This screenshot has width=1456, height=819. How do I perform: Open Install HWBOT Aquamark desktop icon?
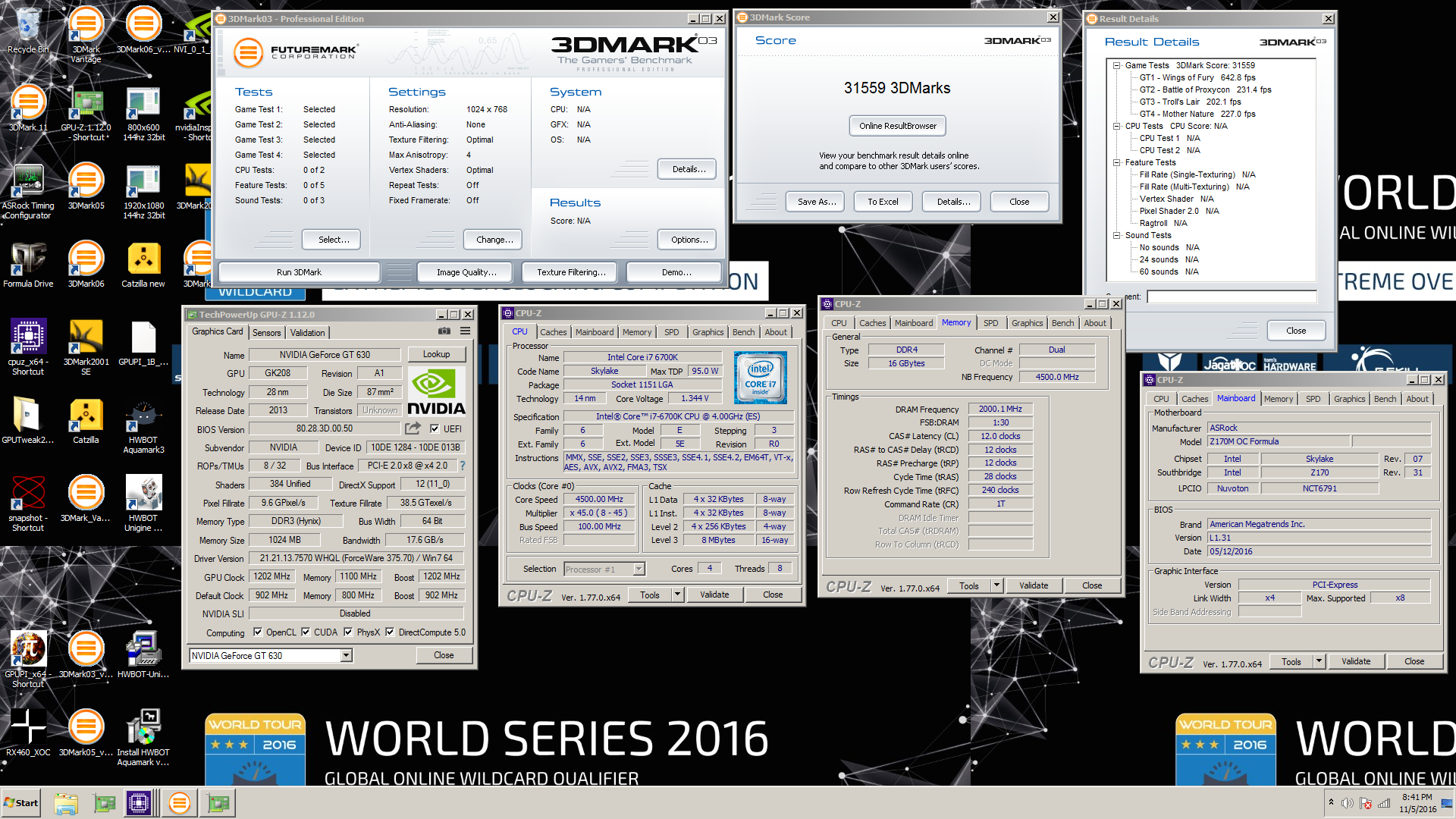pyautogui.click(x=143, y=738)
